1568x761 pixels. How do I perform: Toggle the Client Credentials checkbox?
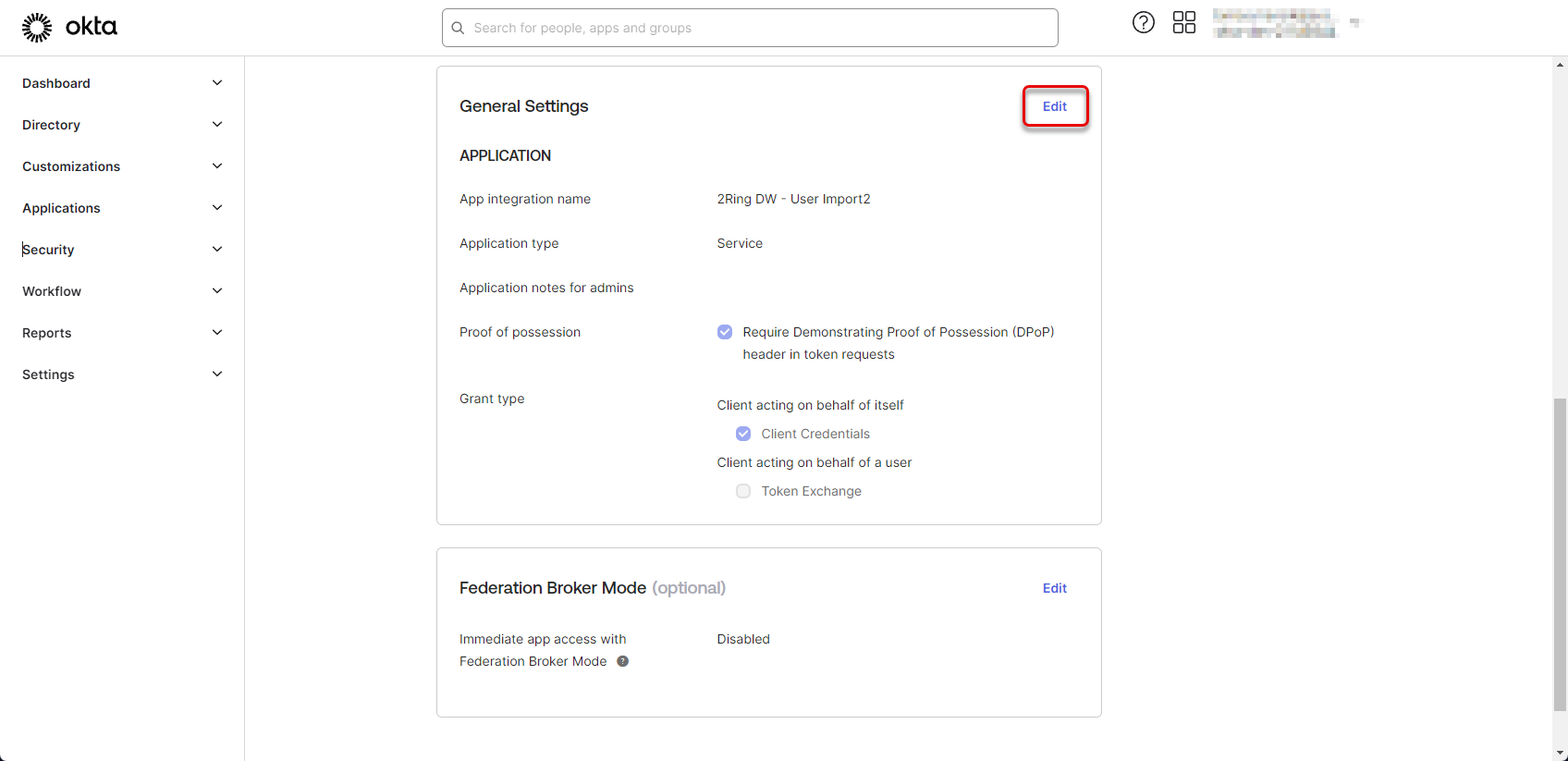coord(743,434)
